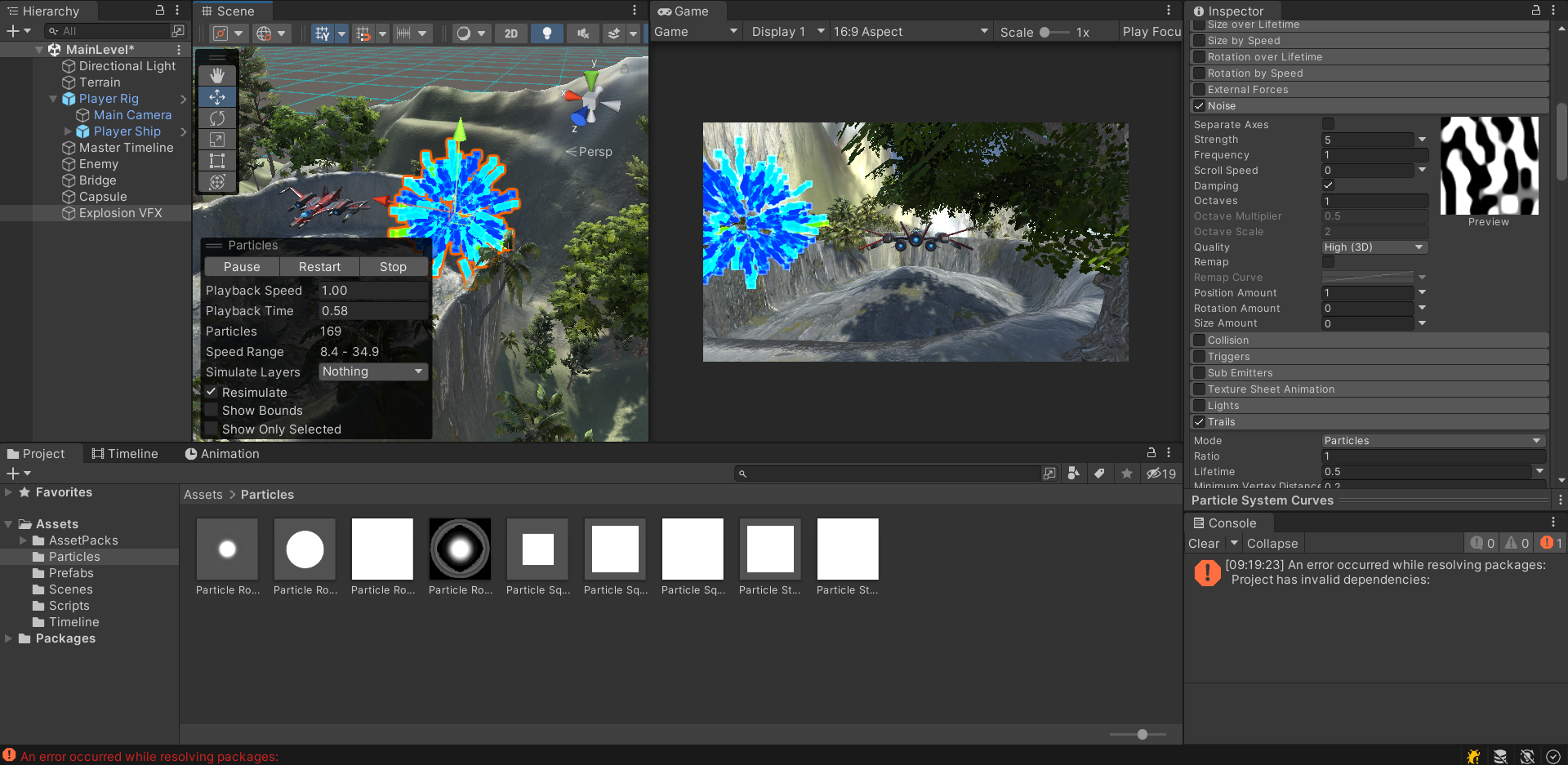Image resolution: width=1568 pixels, height=765 pixels.
Task: Open Hierarchy panel more options menu
Action: pos(177,10)
